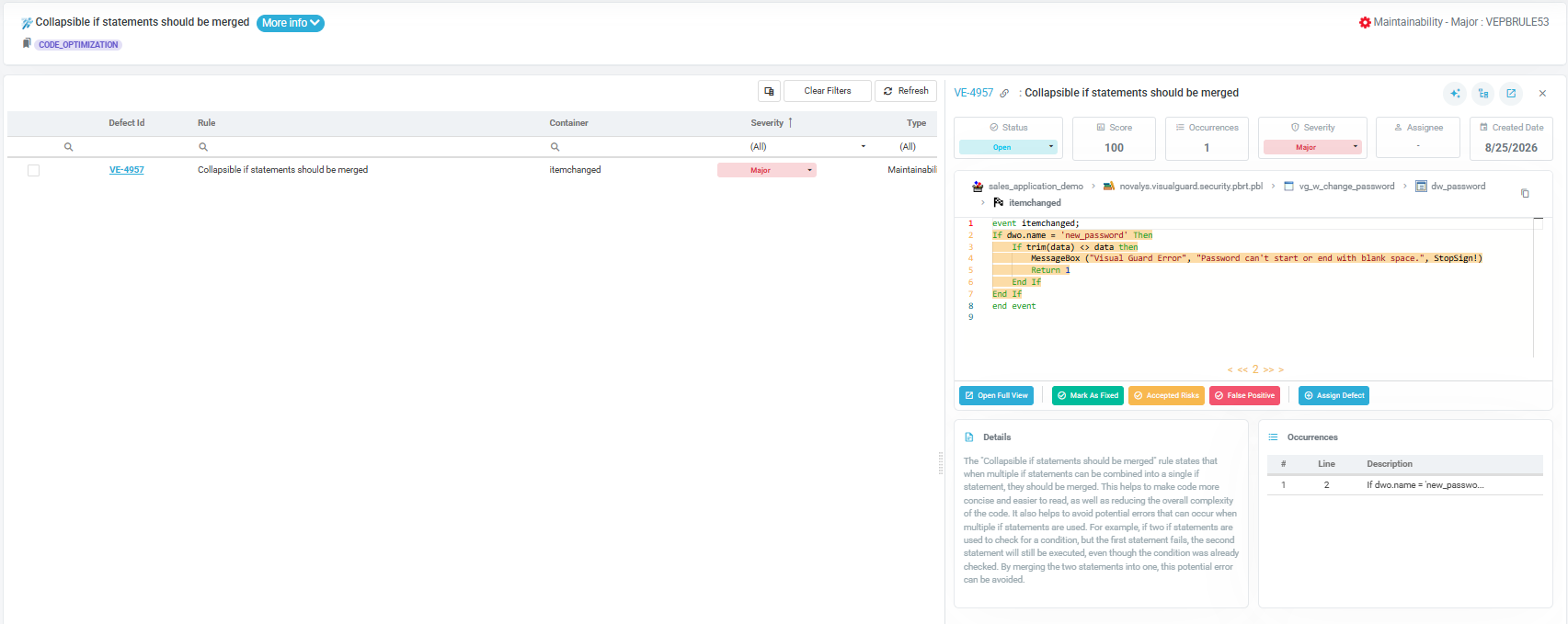Screen dimensions: 1568x624
Task: Click the copy code icon beside breadcrumb
Action: coord(1525,193)
